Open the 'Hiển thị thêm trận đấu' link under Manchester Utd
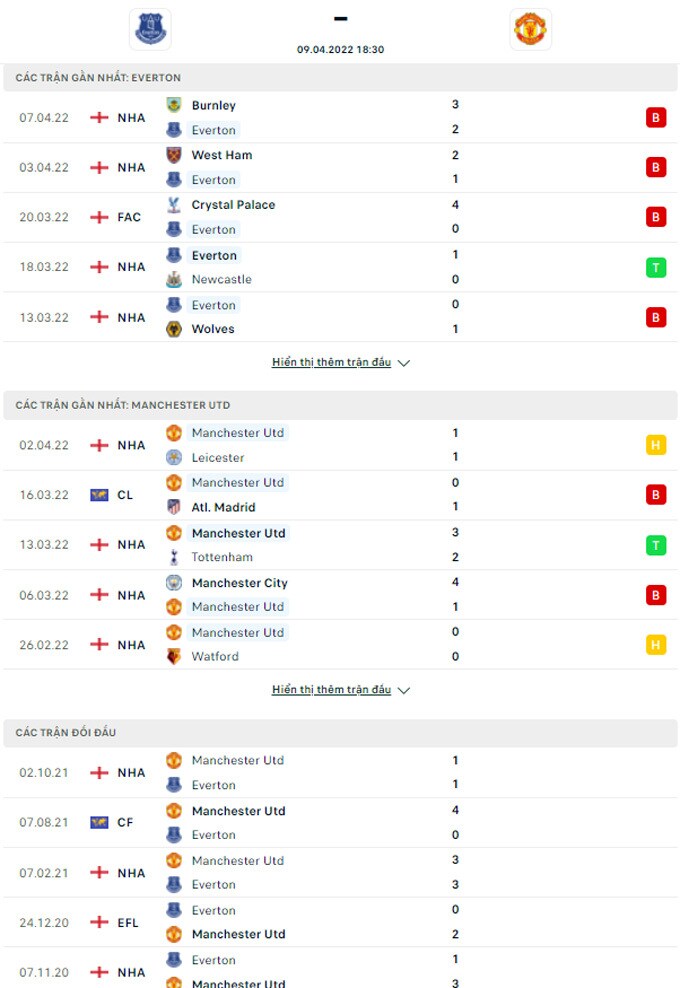 tap(331, 690)
